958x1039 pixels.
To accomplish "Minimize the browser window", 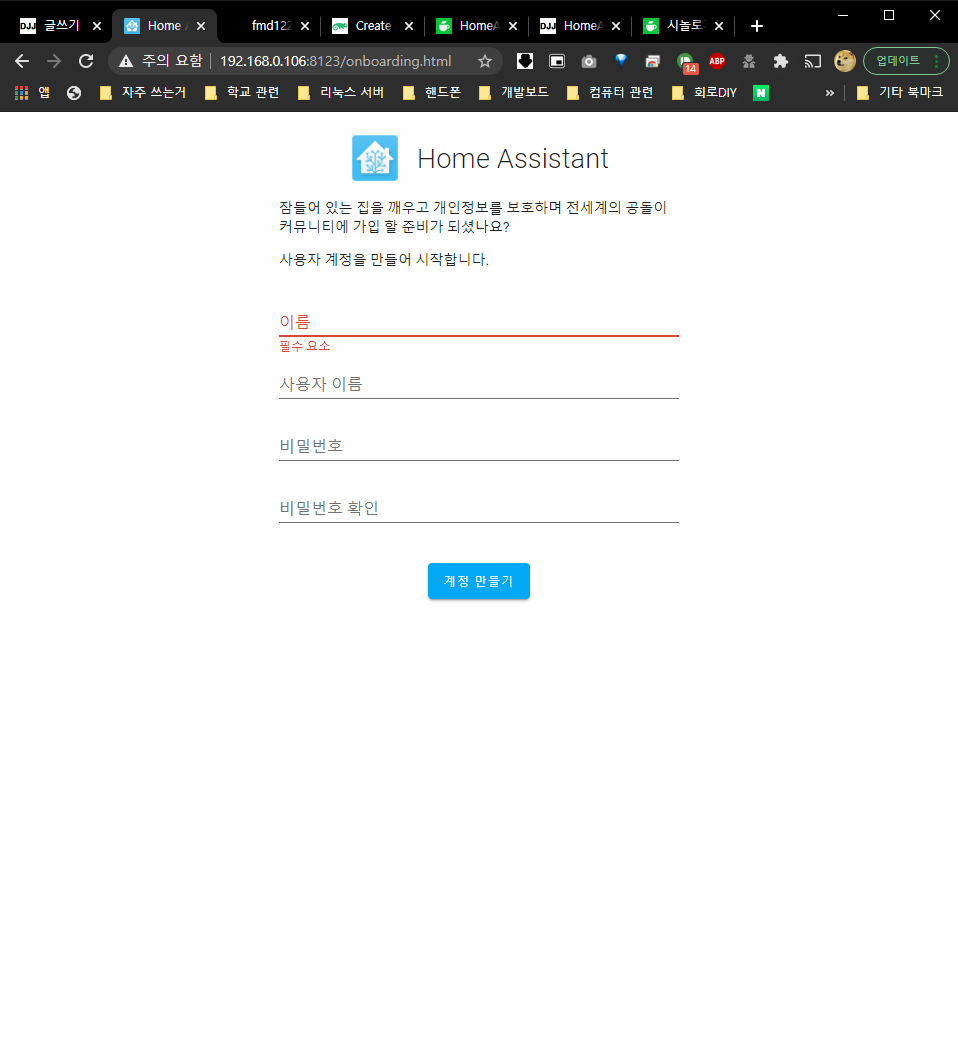I will pos(843,15).
